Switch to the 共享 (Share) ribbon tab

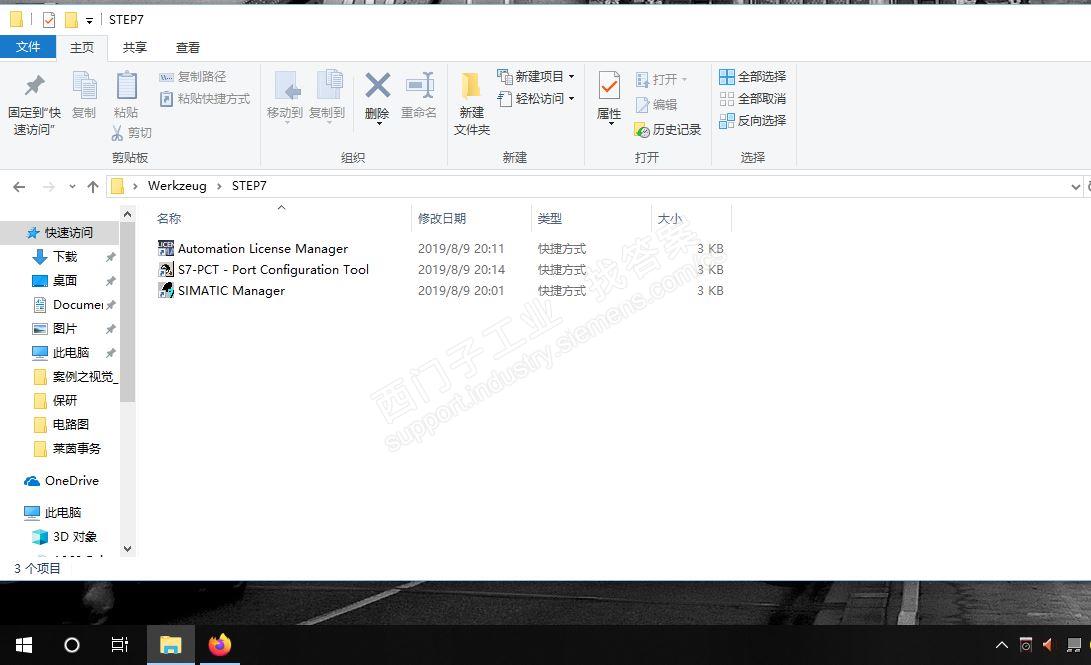tap(134, 47)
